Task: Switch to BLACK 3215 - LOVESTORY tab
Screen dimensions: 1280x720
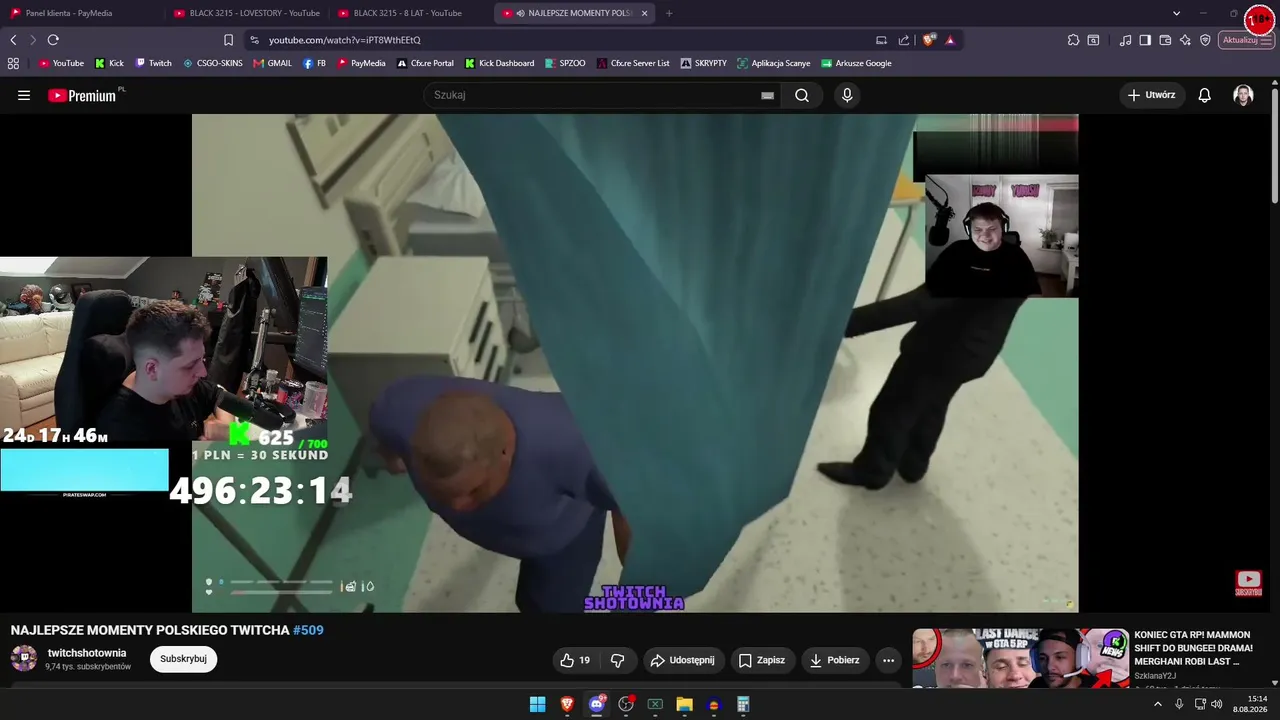Action: click(246, 13)
